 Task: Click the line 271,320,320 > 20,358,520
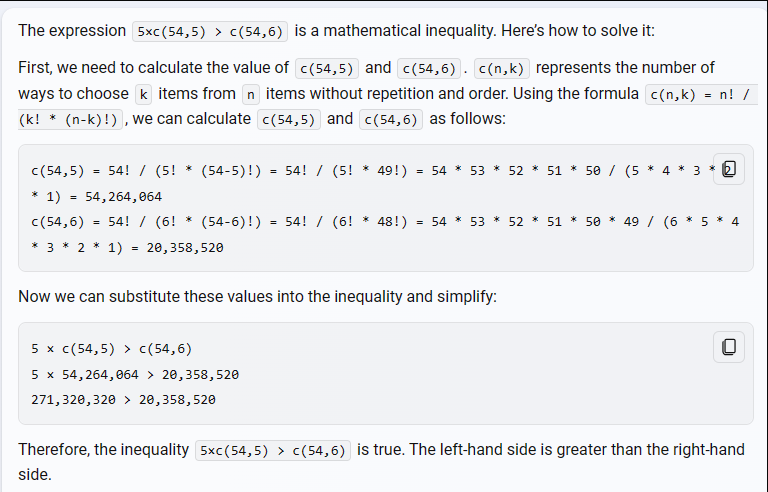point(123,400)
